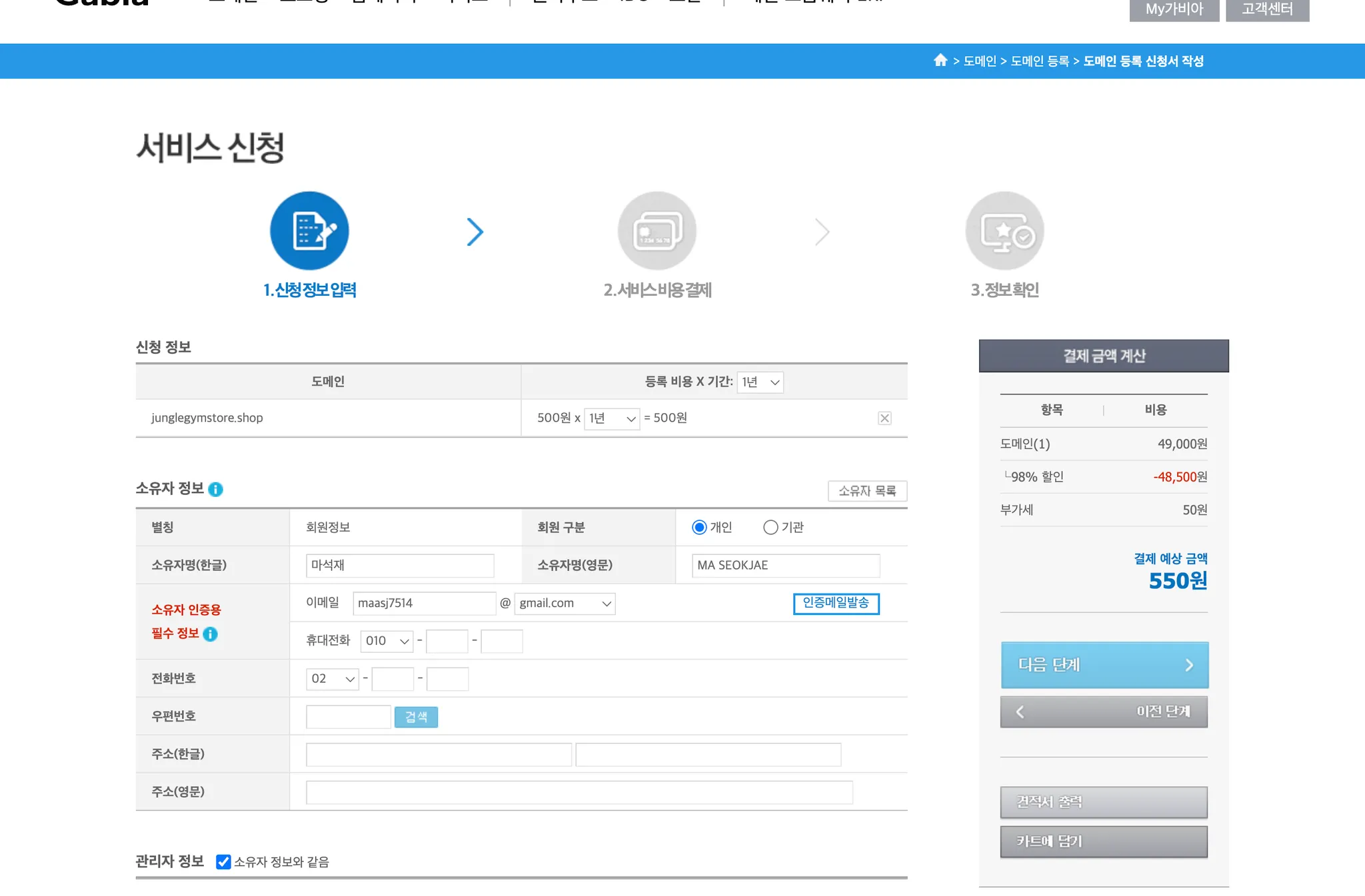The image size is (1365, 896).
Task: Click the 주소(영문) input field
Action: pyautogui.click(x=579, y=792)
